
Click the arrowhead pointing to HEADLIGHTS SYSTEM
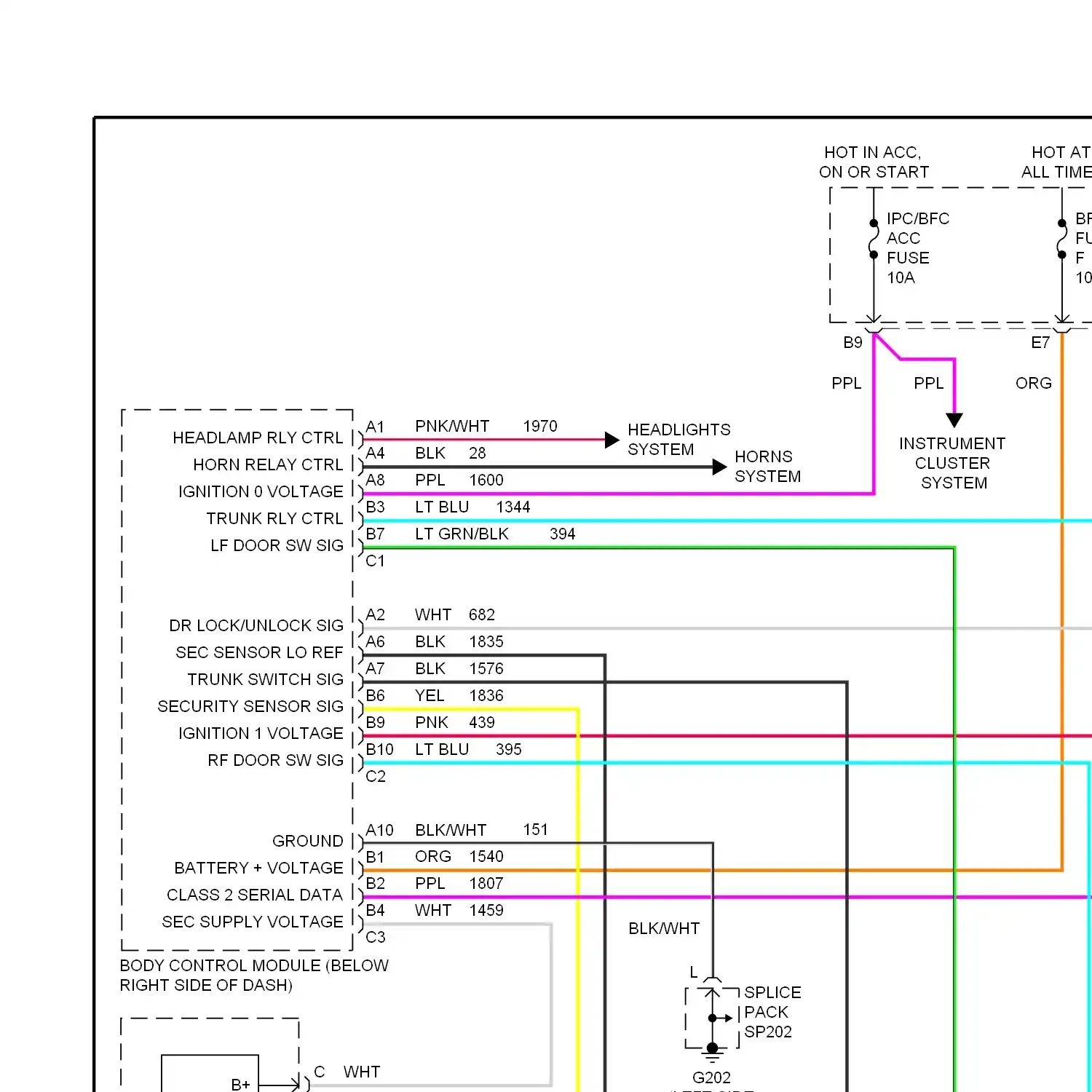click(612, 440)
